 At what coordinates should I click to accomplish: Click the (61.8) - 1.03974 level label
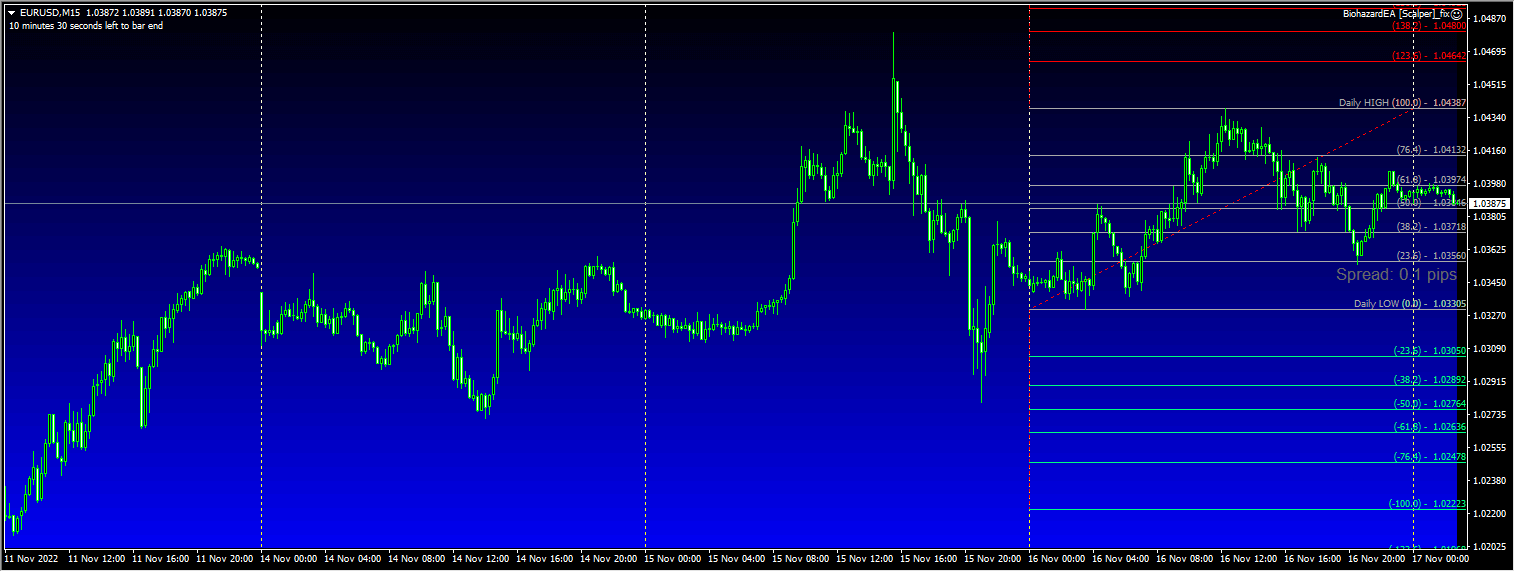pos(1431,180)
